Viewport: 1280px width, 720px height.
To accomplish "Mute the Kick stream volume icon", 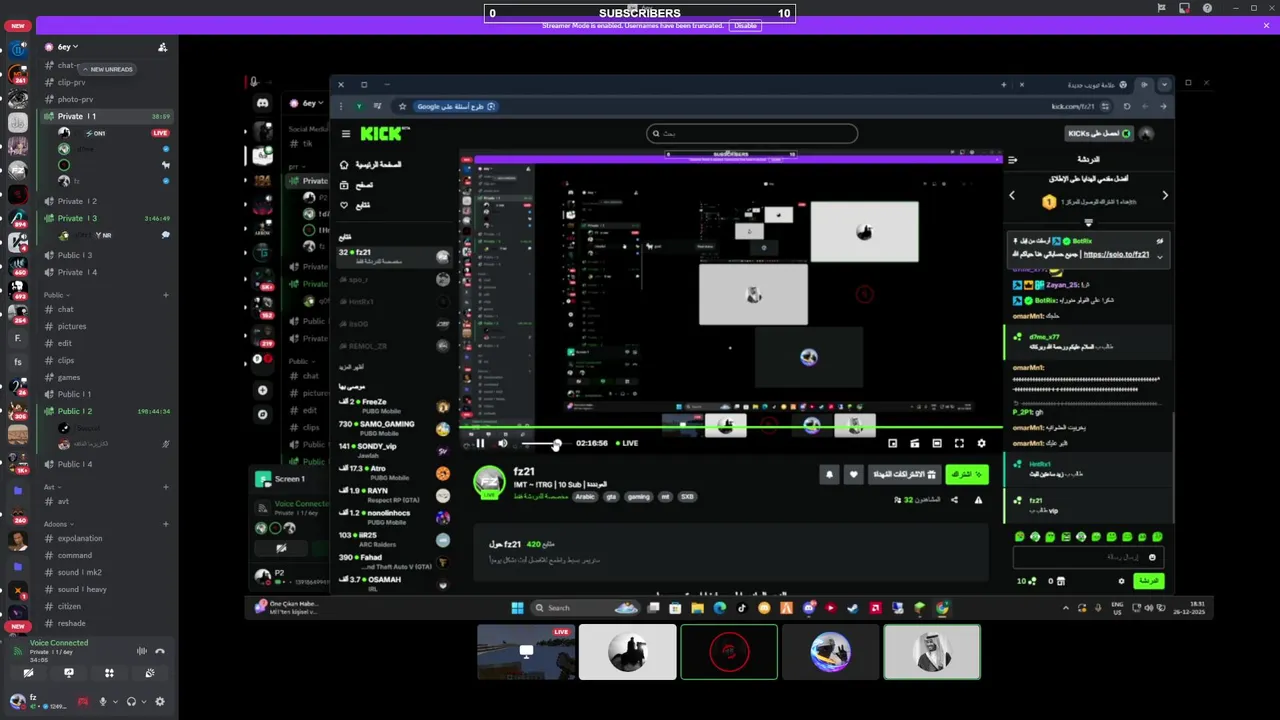I will 502,443.
